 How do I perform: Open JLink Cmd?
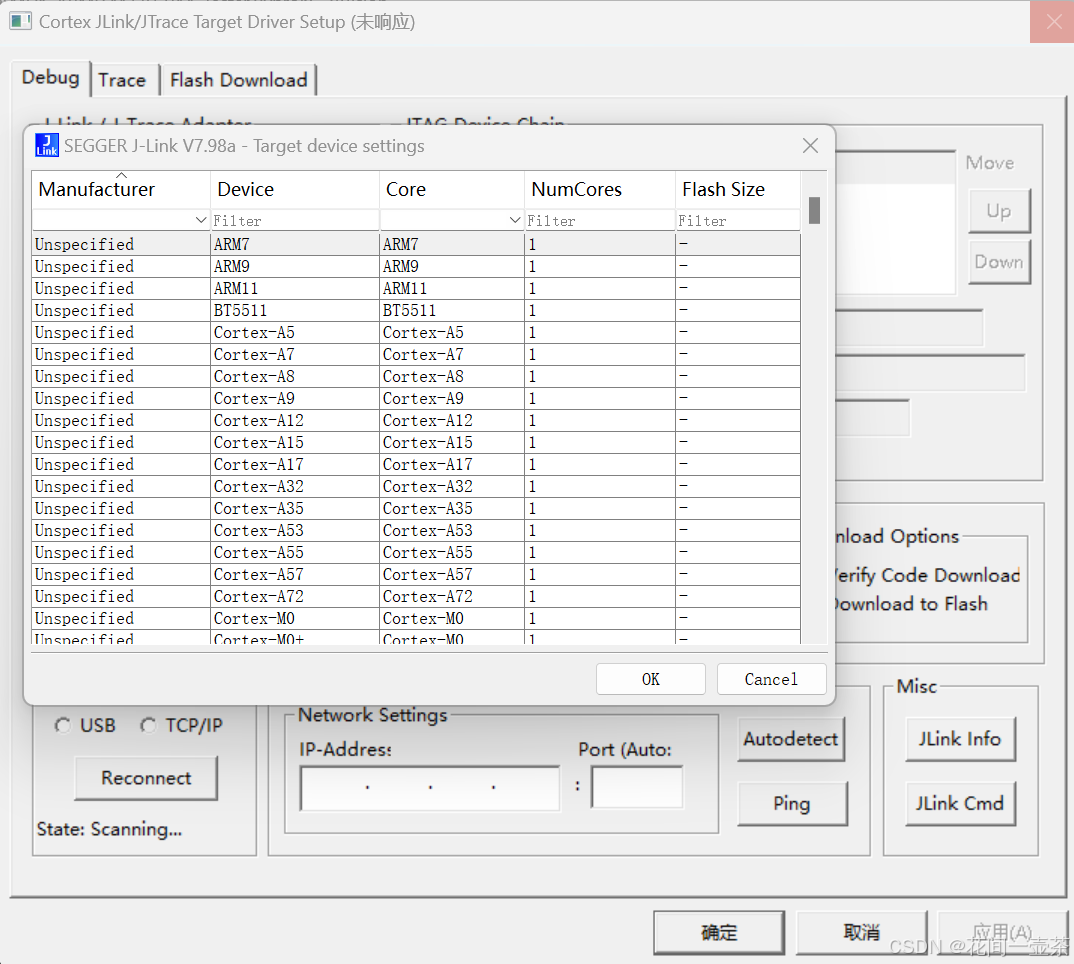coord(960,803)
